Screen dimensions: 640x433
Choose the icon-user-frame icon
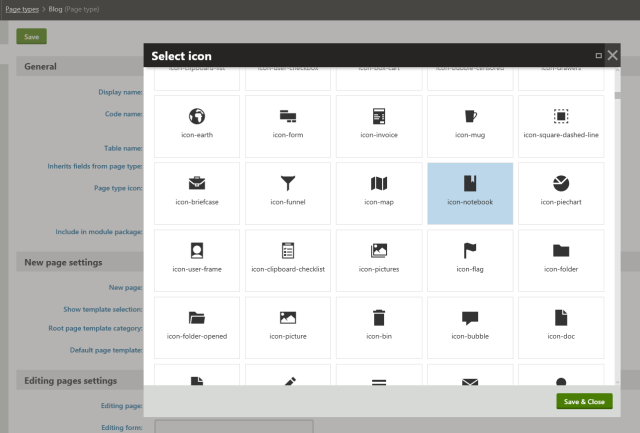pos(197,260)
